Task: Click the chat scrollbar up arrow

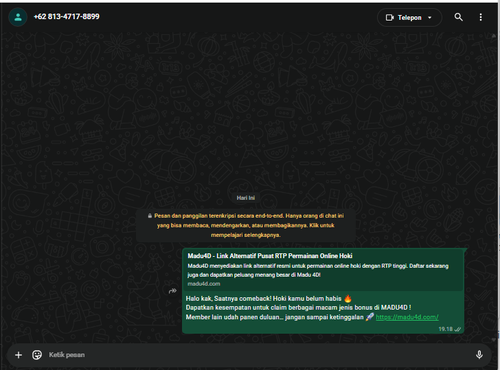Action: click(494, 36)
